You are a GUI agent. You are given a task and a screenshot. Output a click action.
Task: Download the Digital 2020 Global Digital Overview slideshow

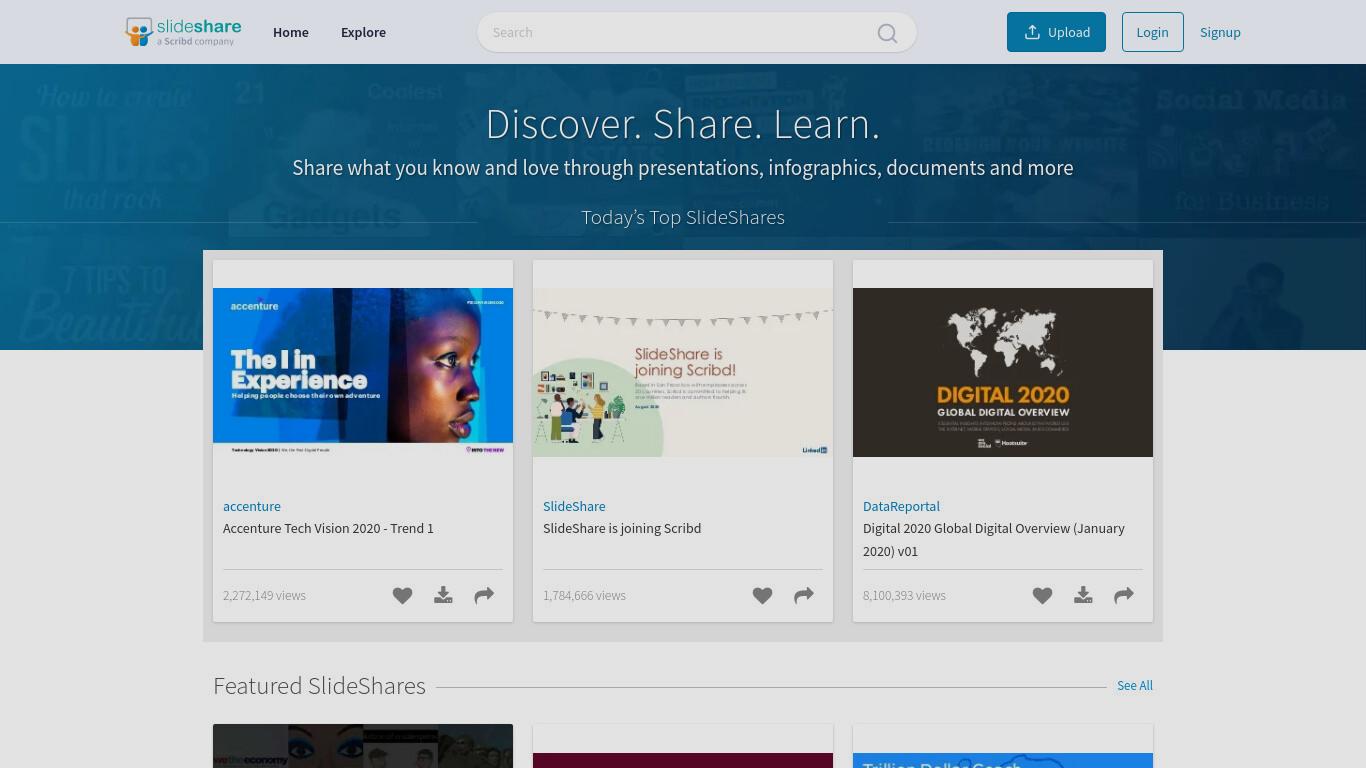(x=1083, y=596)
